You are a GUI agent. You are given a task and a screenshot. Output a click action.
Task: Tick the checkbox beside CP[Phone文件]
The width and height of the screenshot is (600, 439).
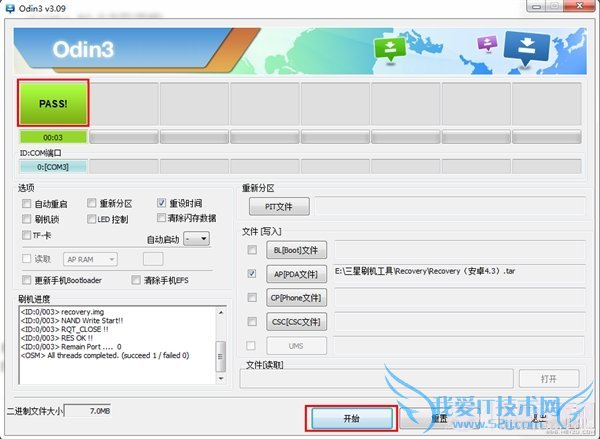(252, 297)
